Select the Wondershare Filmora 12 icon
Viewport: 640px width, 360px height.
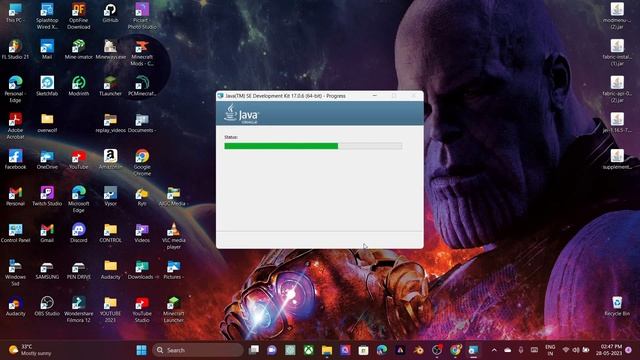coord(79,309)
